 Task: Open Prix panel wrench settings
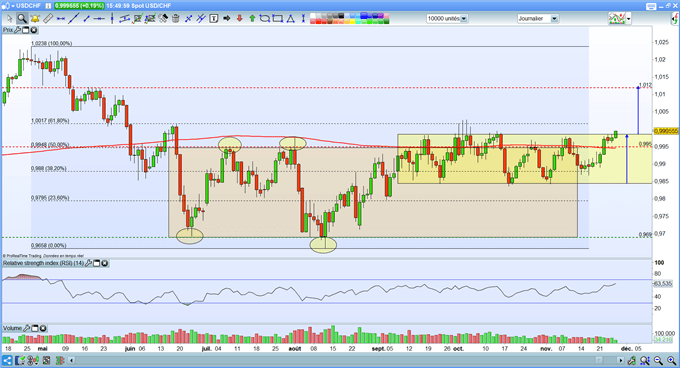tap(17, 30)
